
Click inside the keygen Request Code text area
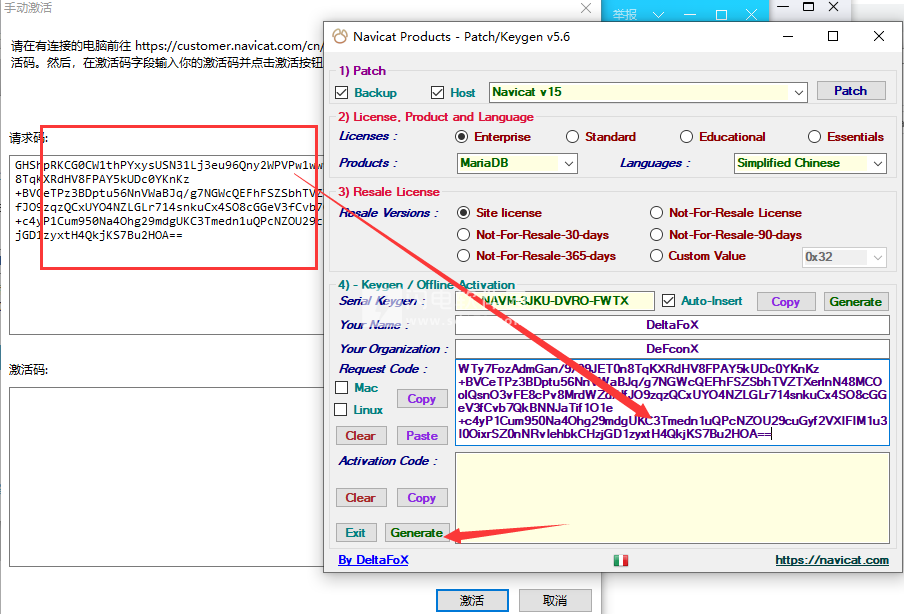point(672,402)
